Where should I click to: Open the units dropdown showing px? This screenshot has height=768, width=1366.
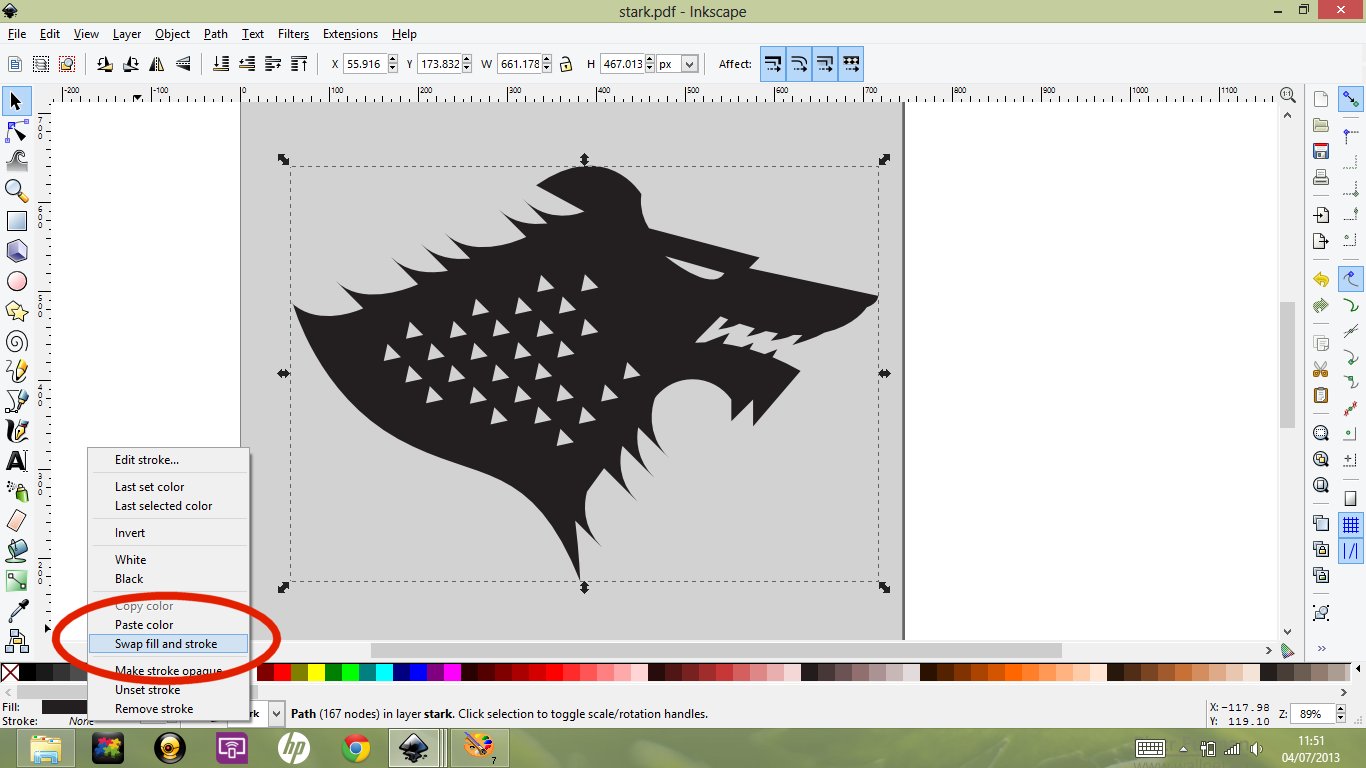tap(686, 63)
